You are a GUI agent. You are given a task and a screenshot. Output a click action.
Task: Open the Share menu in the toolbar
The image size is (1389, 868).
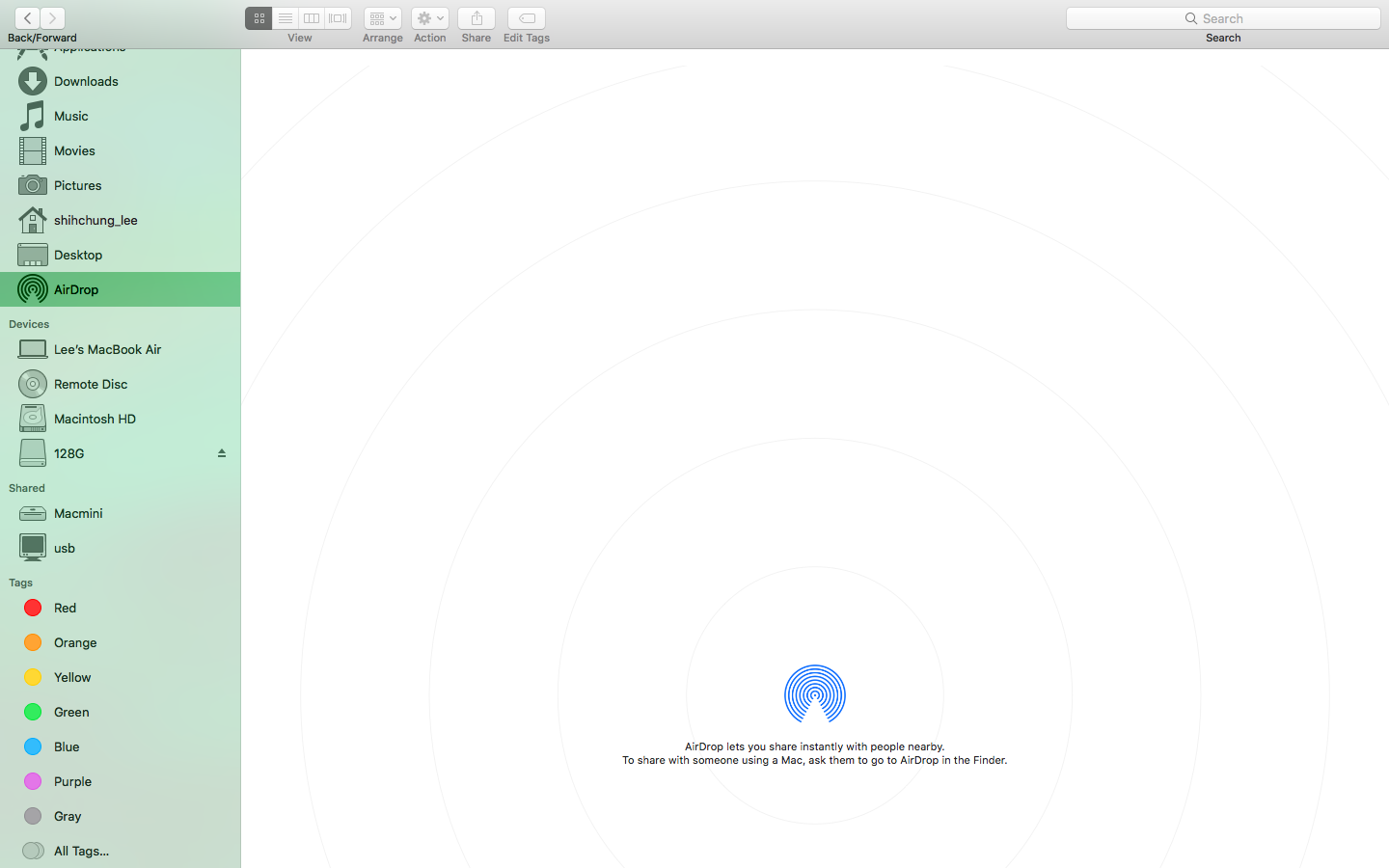[476, 17]
